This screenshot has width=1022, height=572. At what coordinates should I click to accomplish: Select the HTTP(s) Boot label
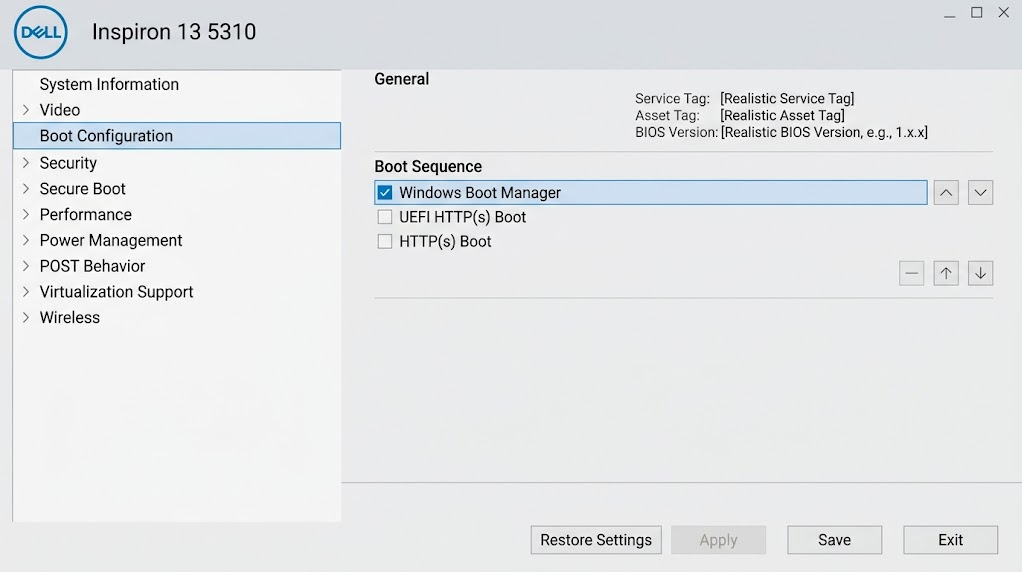445,242
